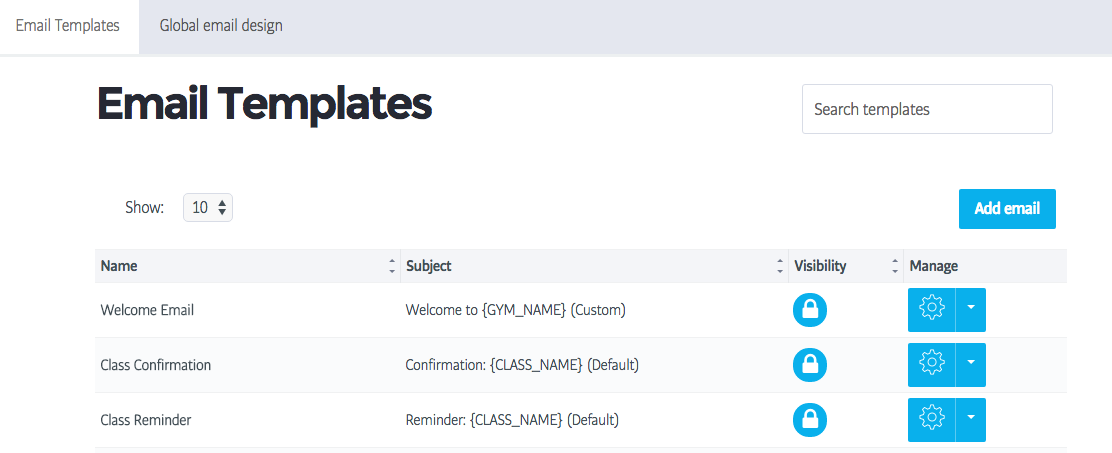The height and width of the screenshot is (453, 1112).
Task: Toggle the visibility lock for Class Confirmation
Action: point(810,365)
